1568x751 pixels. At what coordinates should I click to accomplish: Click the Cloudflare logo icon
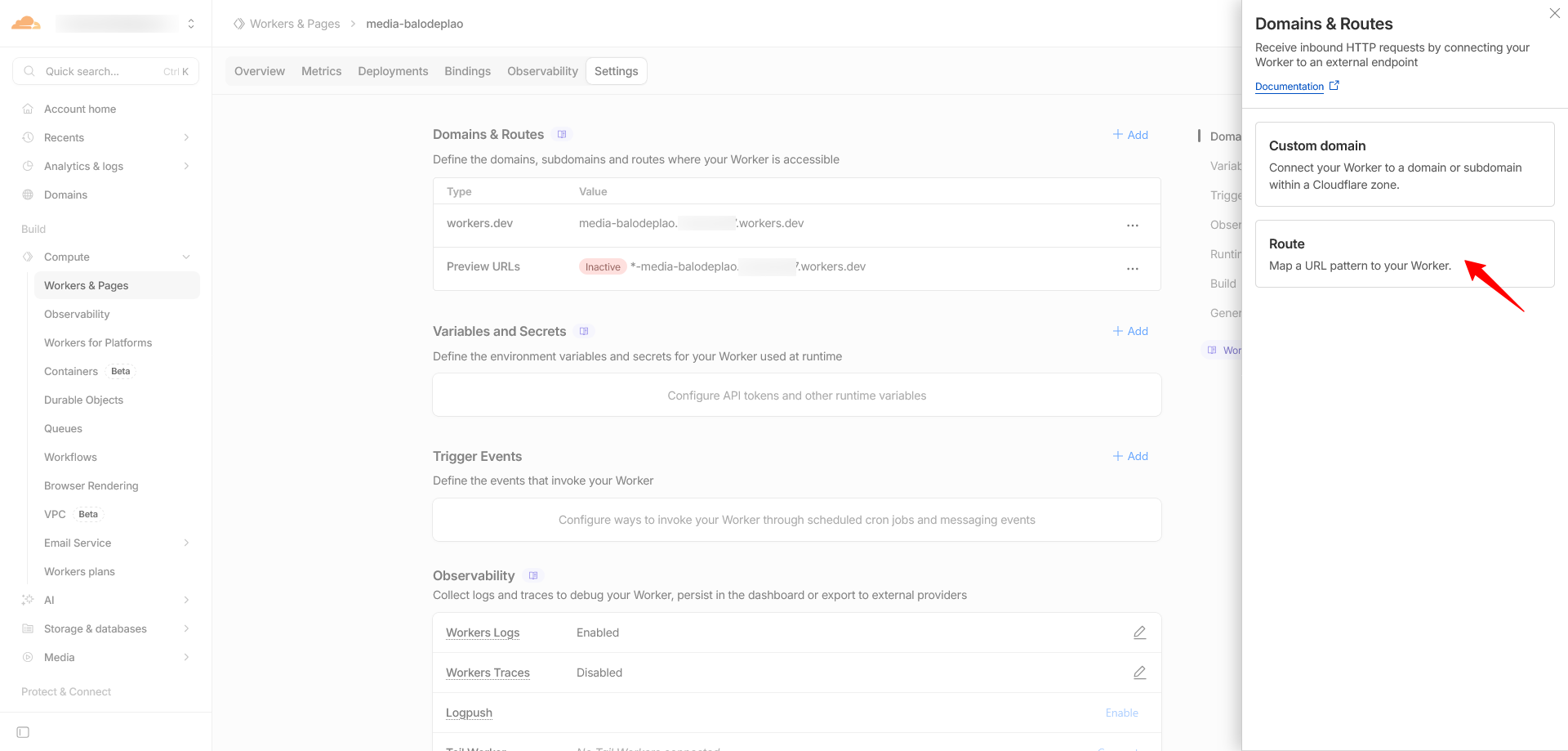[26, 23]
